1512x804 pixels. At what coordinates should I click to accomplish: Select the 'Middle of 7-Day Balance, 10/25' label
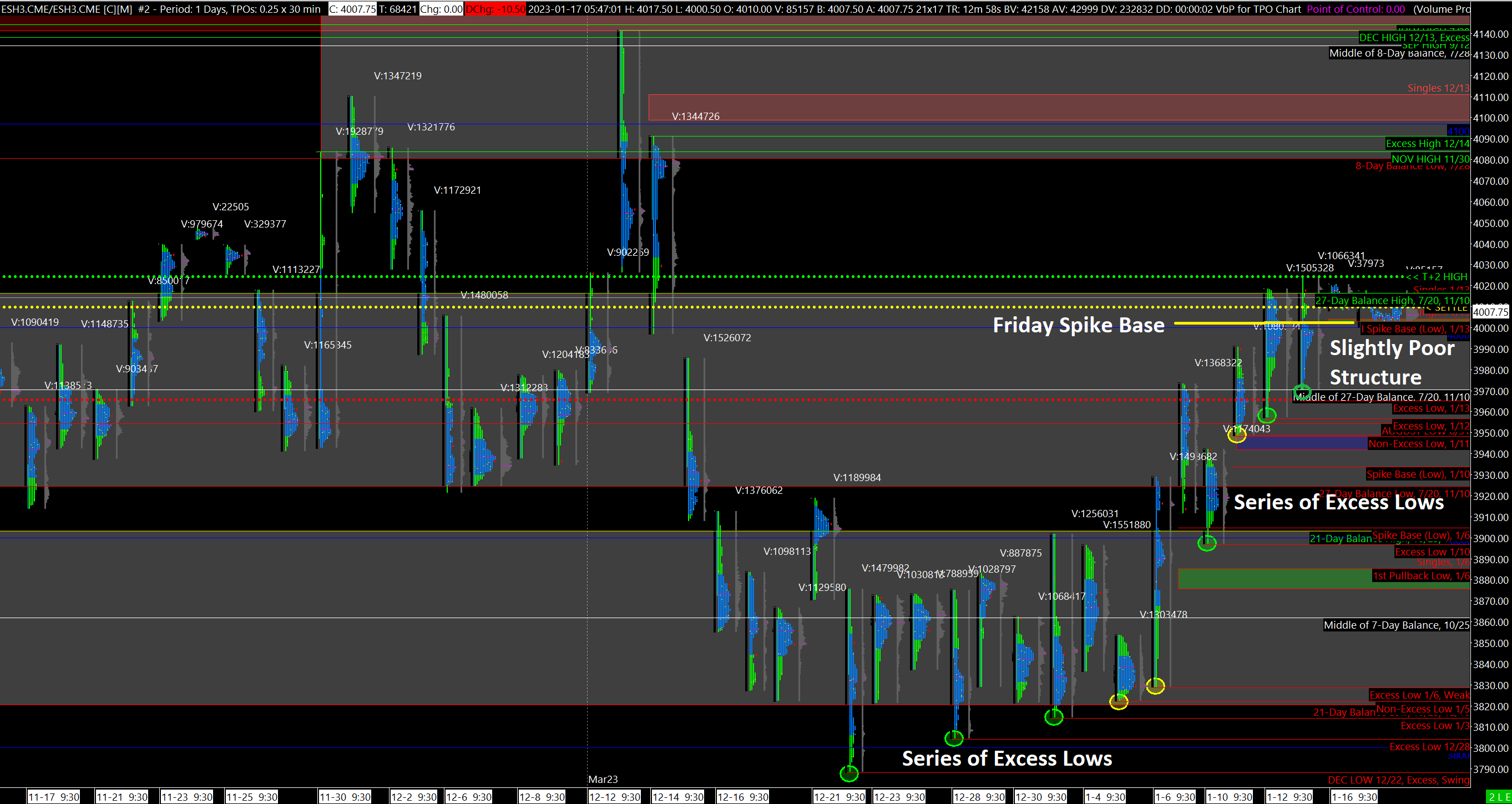1396,625
